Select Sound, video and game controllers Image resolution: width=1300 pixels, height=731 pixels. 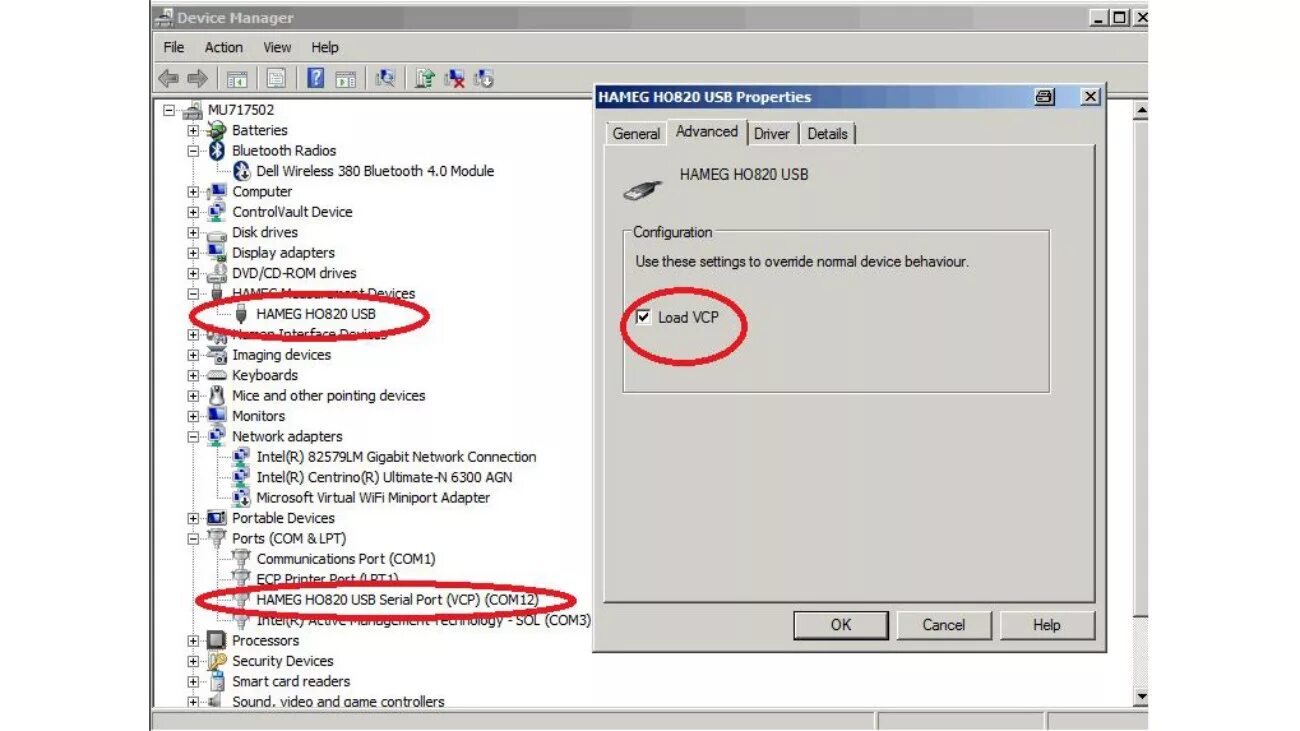point(338,702)
